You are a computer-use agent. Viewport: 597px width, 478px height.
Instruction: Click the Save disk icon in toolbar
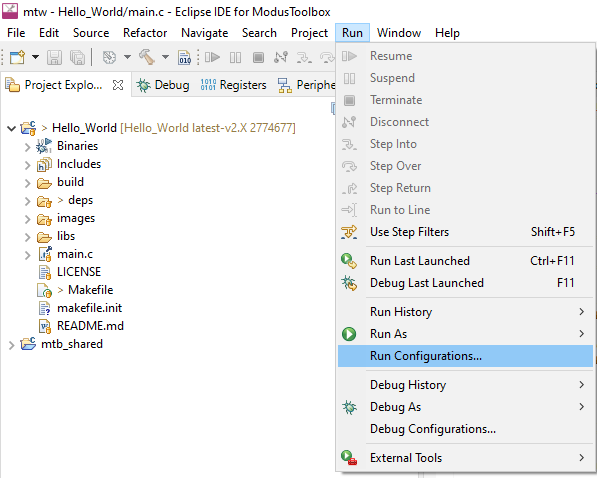point(54,58)
